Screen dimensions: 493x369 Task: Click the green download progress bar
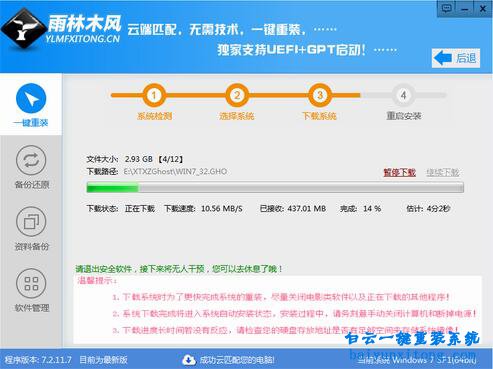point(275,187)
